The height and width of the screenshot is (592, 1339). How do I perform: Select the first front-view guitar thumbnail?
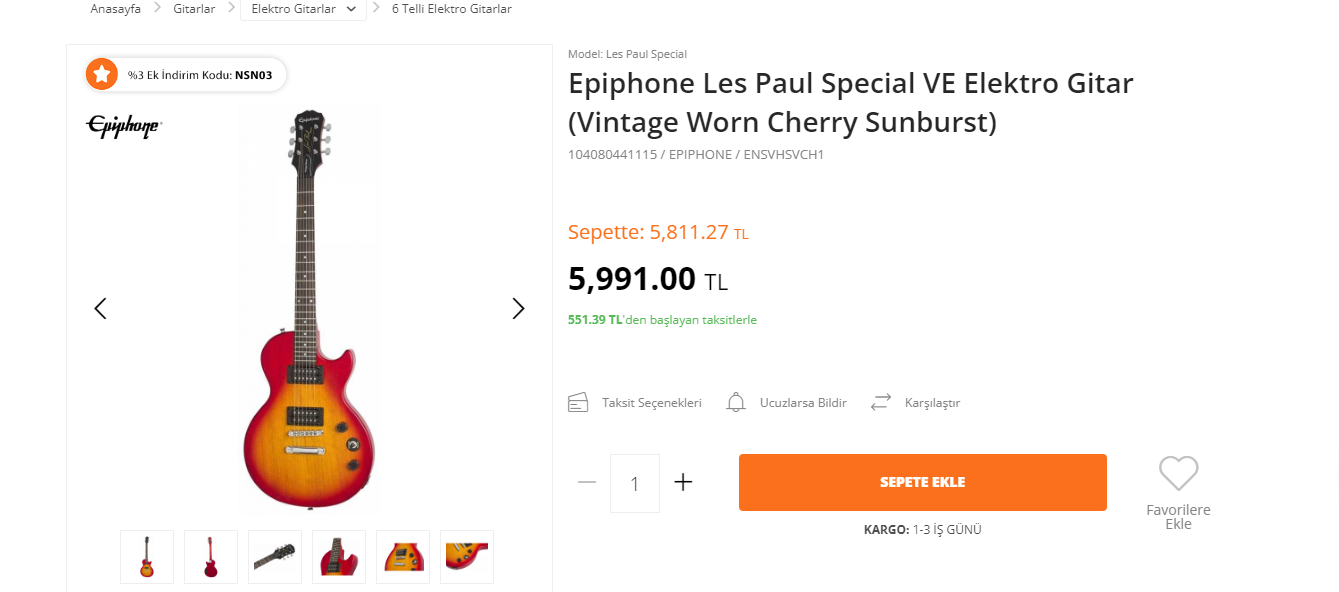(x=147, y=557)
